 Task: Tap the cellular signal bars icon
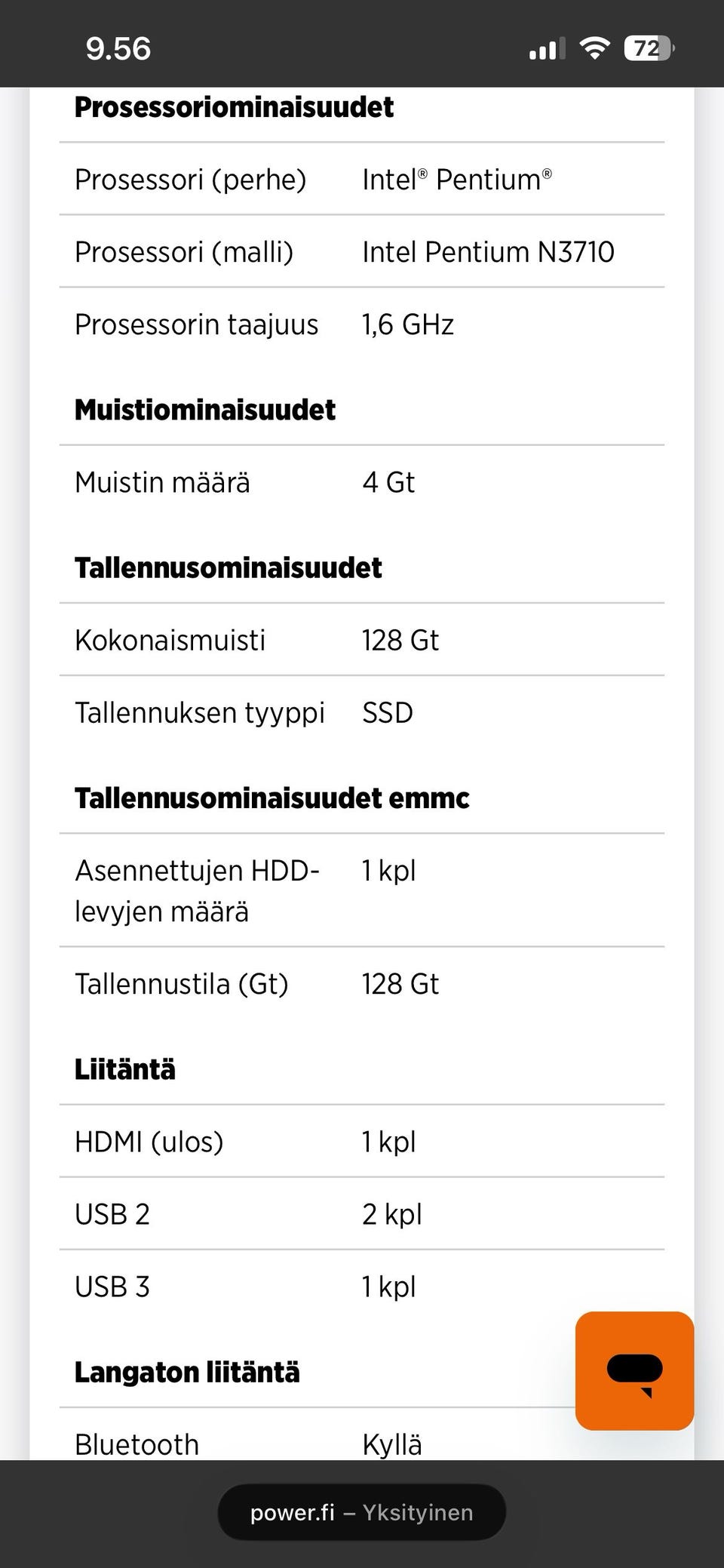(547, 50)
